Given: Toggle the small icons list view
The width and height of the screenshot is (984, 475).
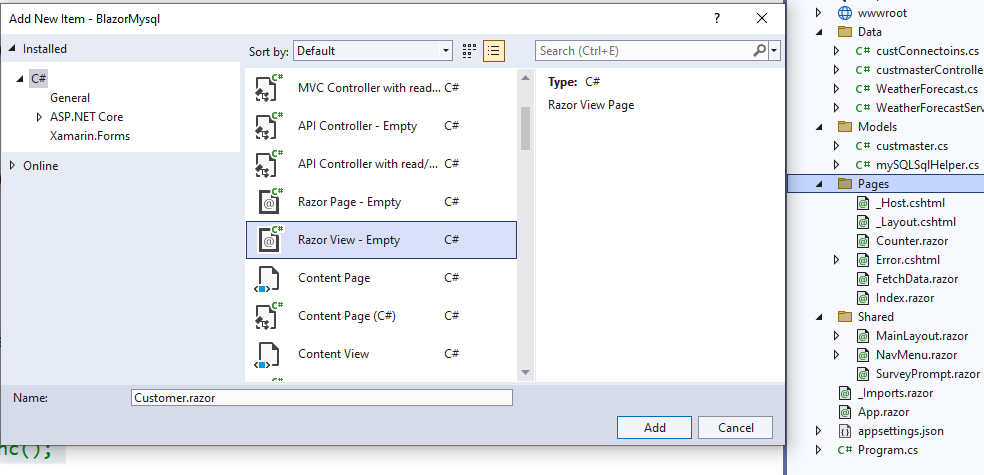Looking at the screenshot, I should click(494, 51).
